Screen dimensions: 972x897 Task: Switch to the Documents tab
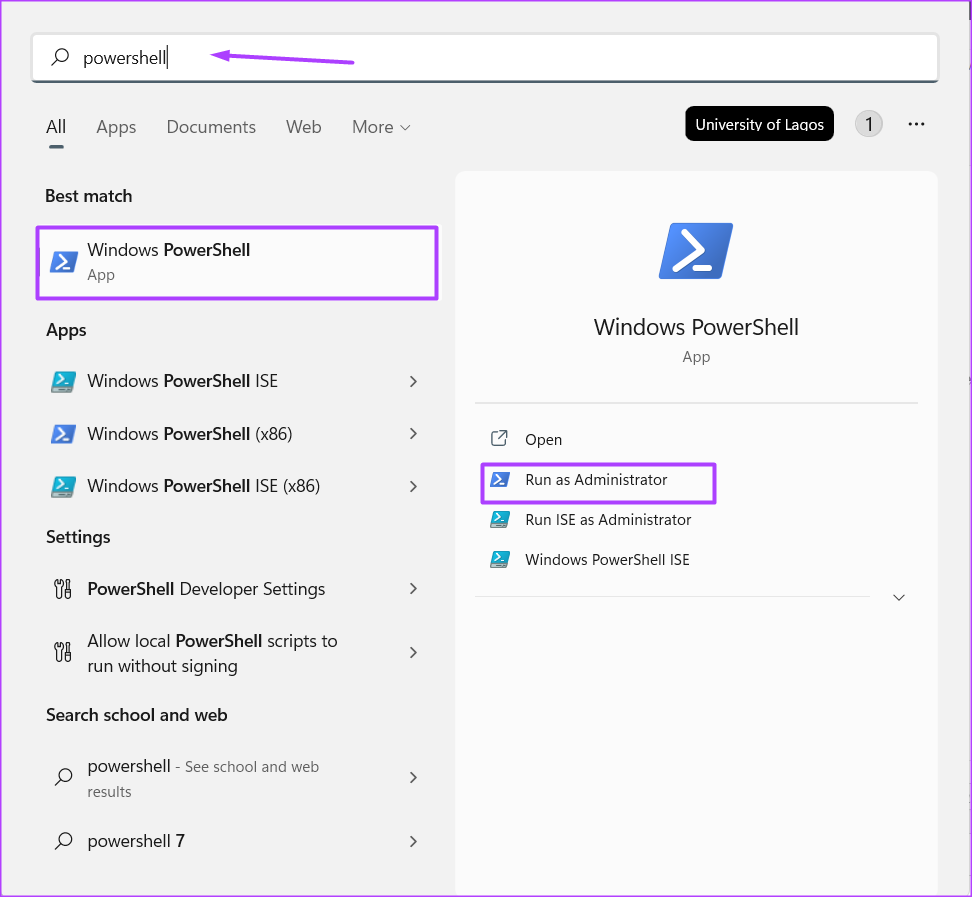[x=211, y=126]
